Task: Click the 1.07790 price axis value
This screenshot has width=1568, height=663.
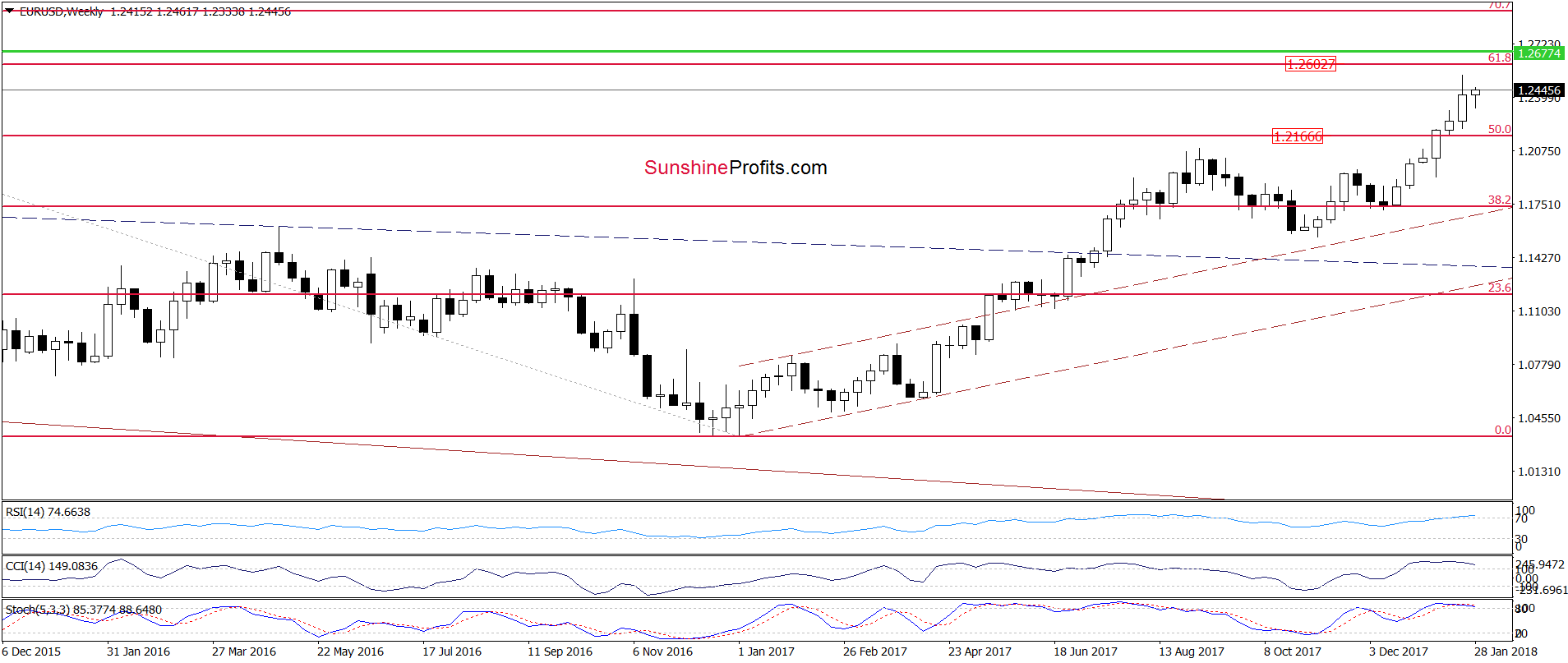Action: click(x=1538, y=365)
